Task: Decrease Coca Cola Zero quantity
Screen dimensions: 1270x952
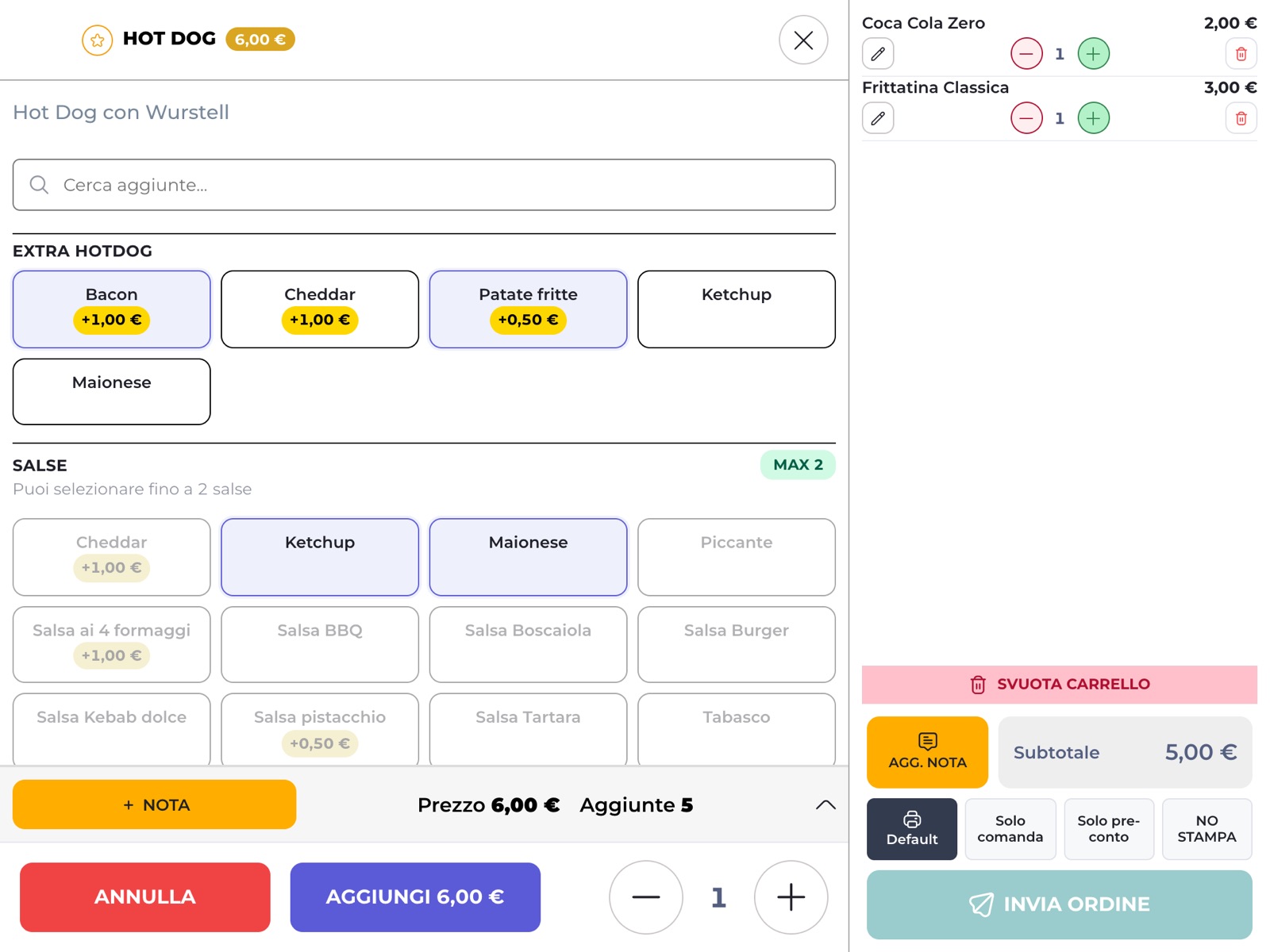Action: pyautogui.click(x=1026, y=54)
